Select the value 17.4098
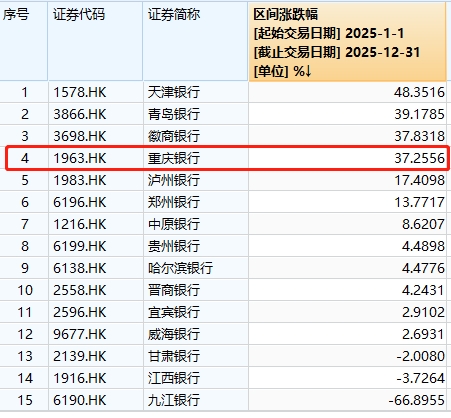The image size is (451, 418). [419, 180]
